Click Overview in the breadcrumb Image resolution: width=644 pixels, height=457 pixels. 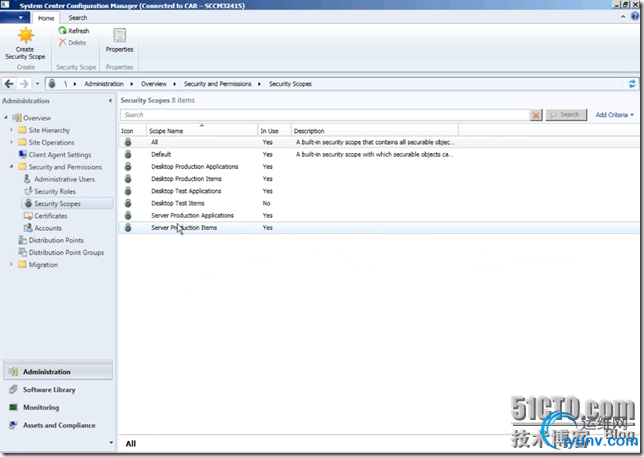(154, 84)
